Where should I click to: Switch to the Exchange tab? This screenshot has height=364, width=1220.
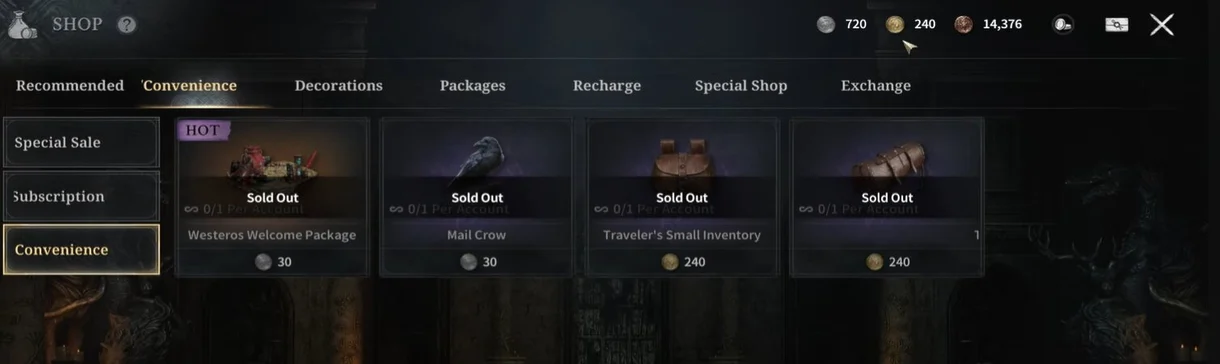(x=875, y=86)
